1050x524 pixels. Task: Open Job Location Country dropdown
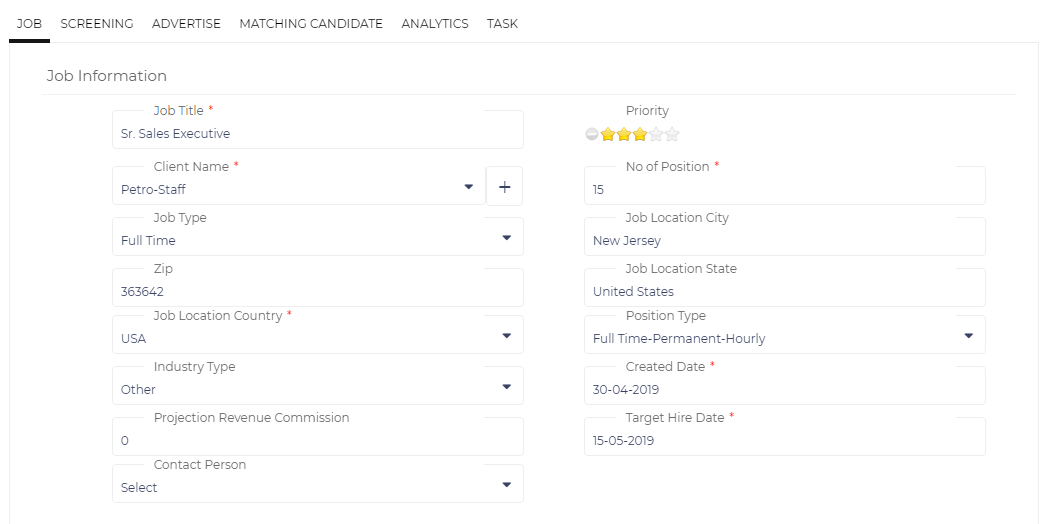(x=318, y=336)
